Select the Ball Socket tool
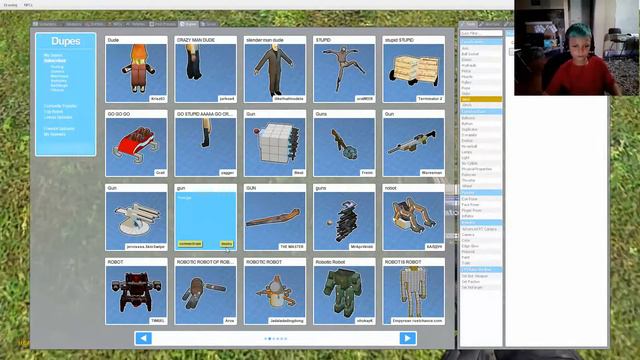The height and width of the screenshot is (360, 640). pos(481,54)
